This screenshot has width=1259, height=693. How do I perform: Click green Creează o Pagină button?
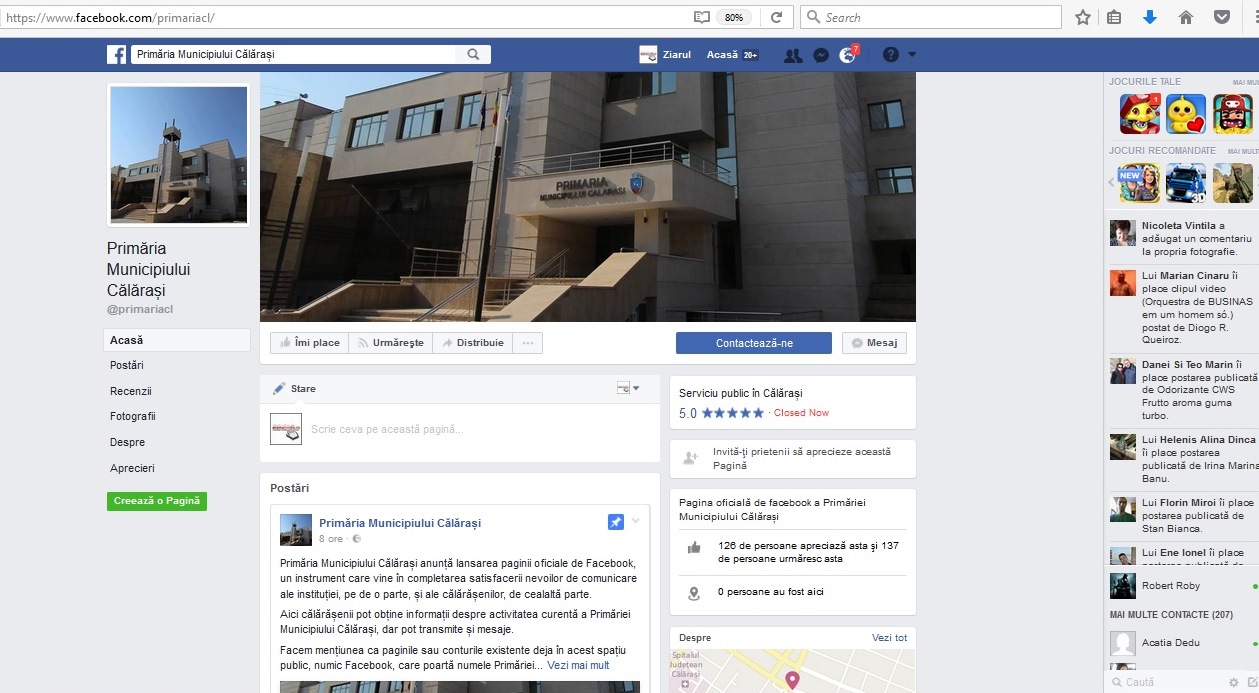[x=157, y=501]
